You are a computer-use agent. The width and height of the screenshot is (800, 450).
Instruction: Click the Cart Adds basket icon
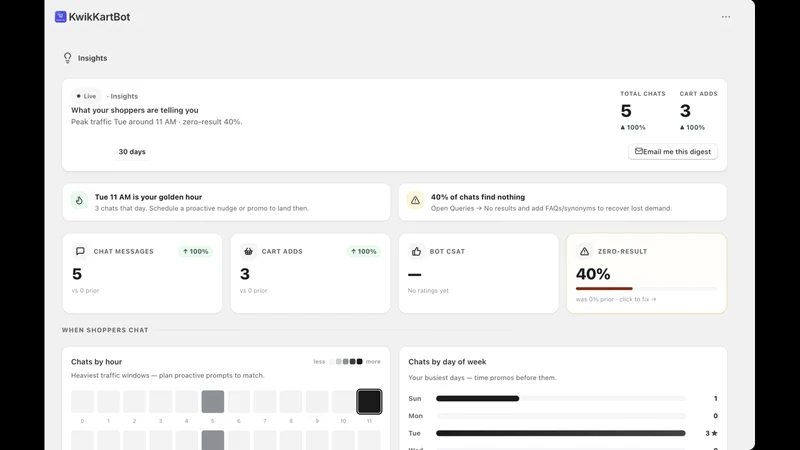pyautogui.click(x=248, y=251)
